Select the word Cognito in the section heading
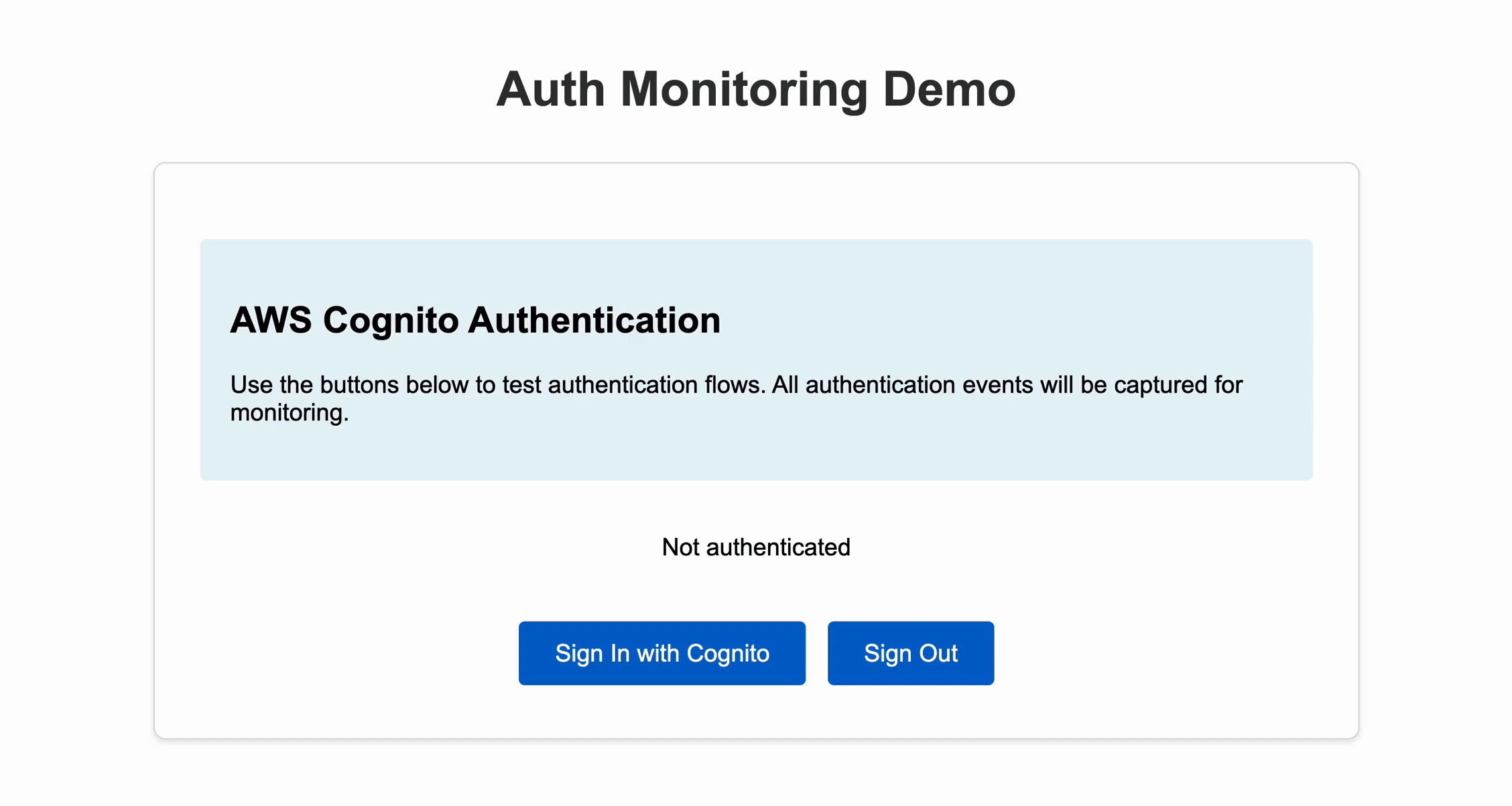This screenshot has height=806, width=1512. click(394, 321)
